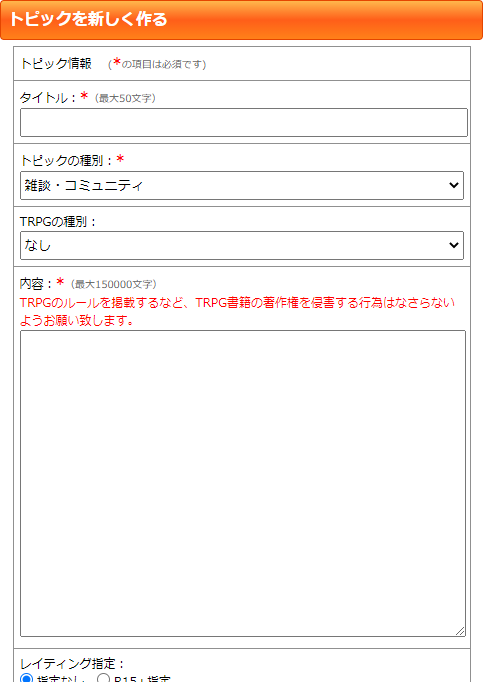
Task: Open the TRPGの種別 dropdown showing なし
Action: (x=242, y=245)
